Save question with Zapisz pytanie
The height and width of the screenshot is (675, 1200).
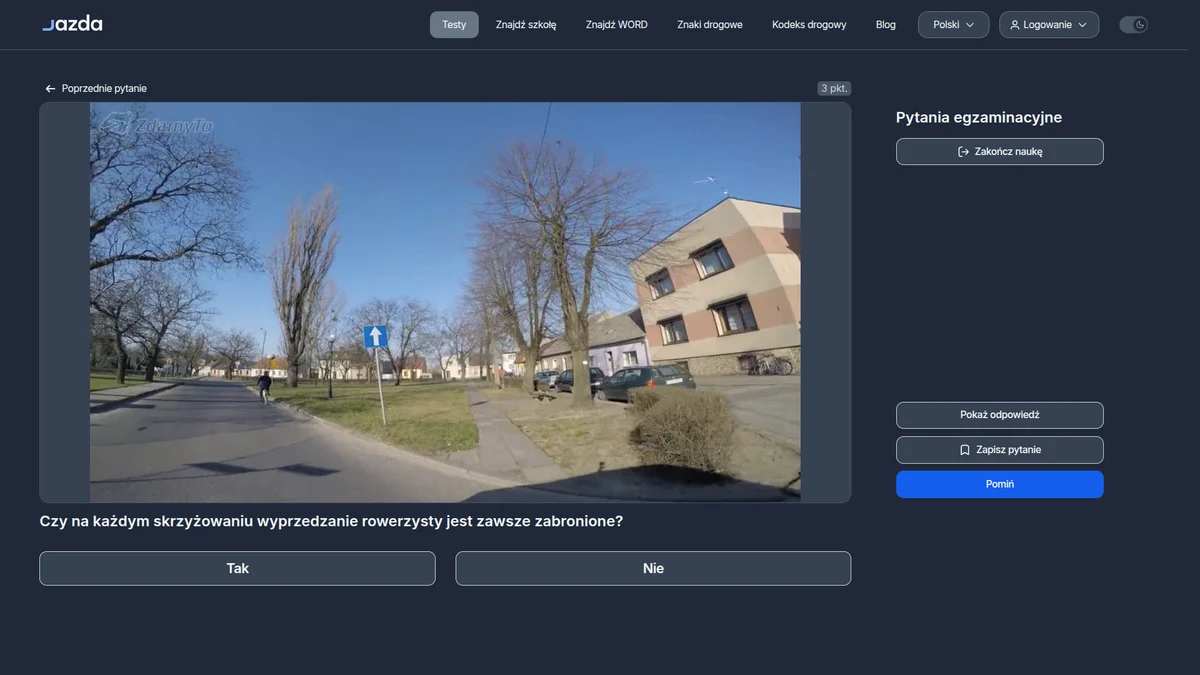coord(1000,450)
